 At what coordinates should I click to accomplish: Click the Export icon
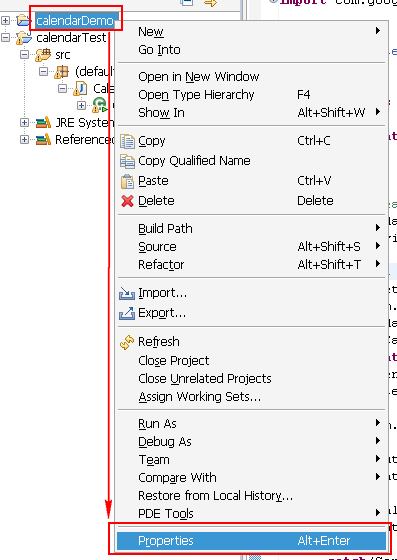point(127,313)
